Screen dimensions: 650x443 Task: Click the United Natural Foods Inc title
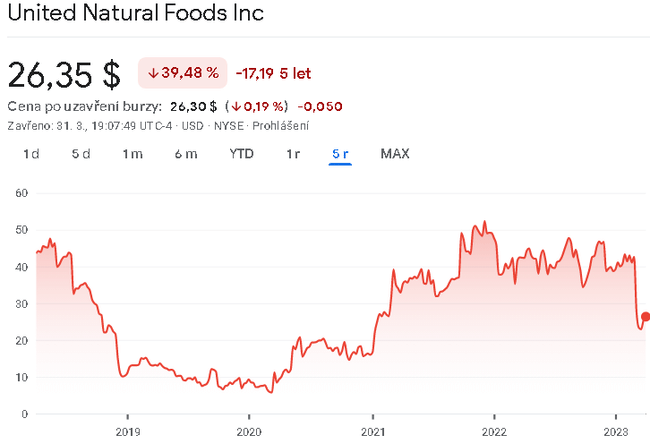[x=136, y=16]
